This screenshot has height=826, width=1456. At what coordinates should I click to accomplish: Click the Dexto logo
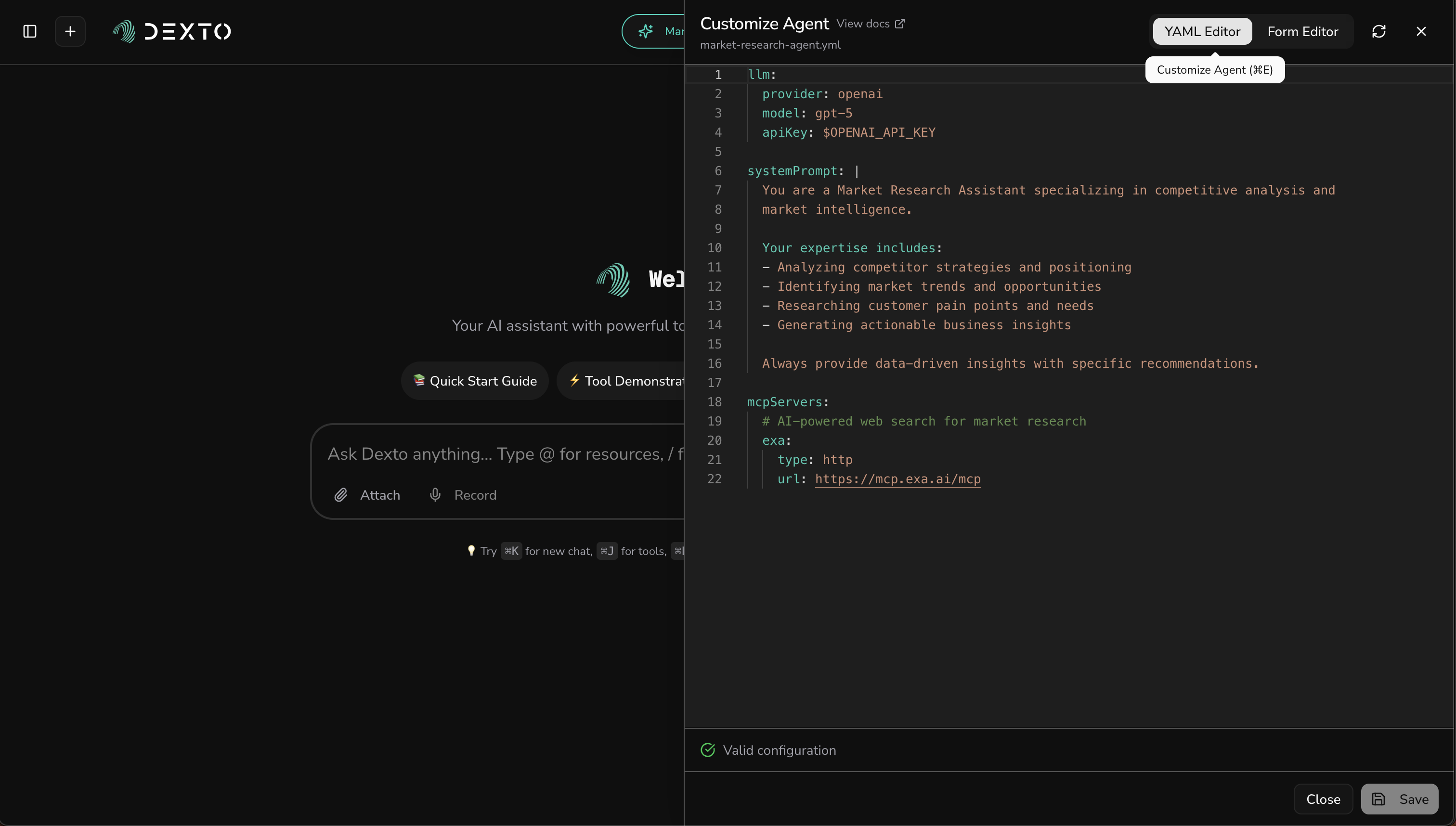171,31
